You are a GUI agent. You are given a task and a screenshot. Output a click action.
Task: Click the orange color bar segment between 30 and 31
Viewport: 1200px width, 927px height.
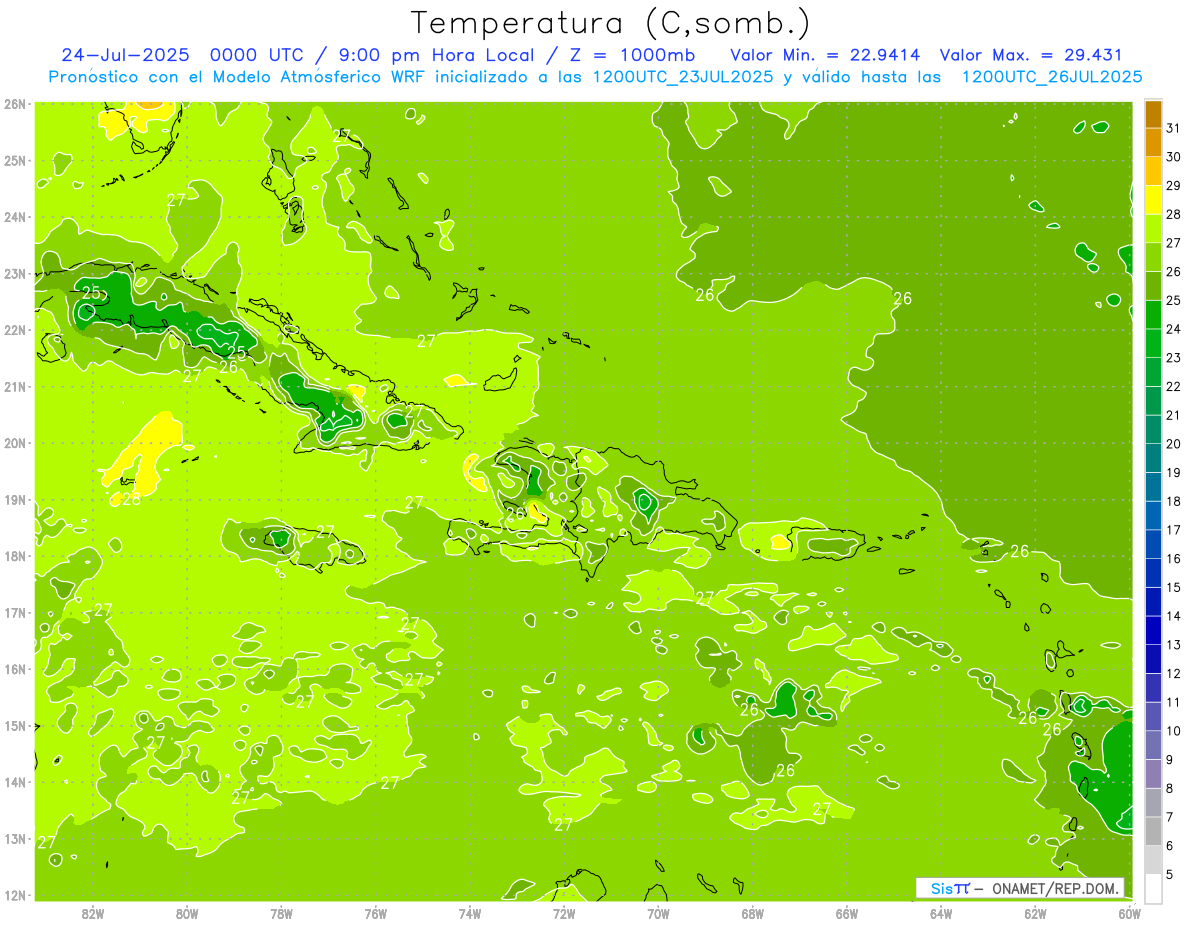tap(1153, 142)
